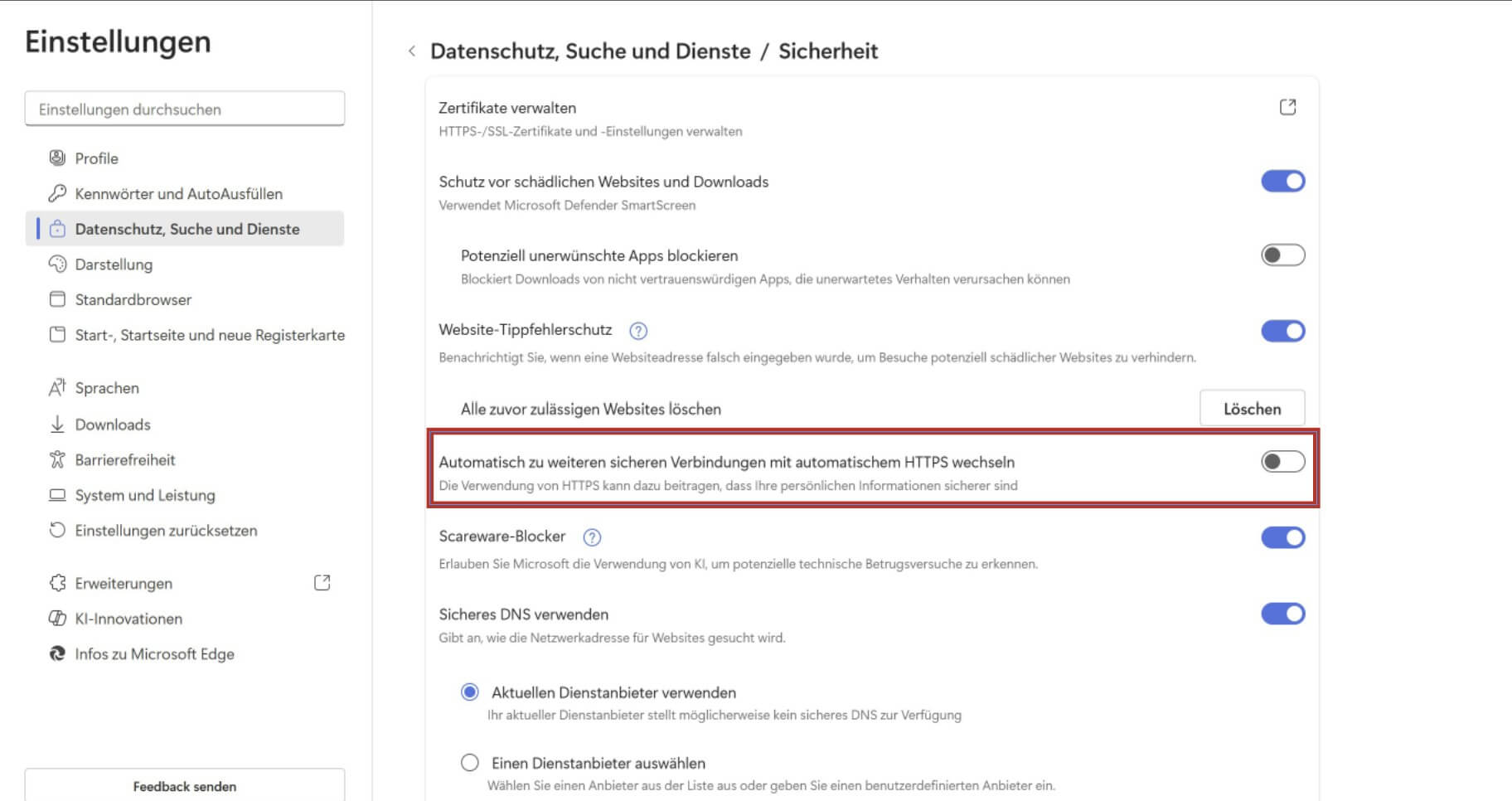Select Einen Dienstanbieter auswählen radio button

point(470,763)
